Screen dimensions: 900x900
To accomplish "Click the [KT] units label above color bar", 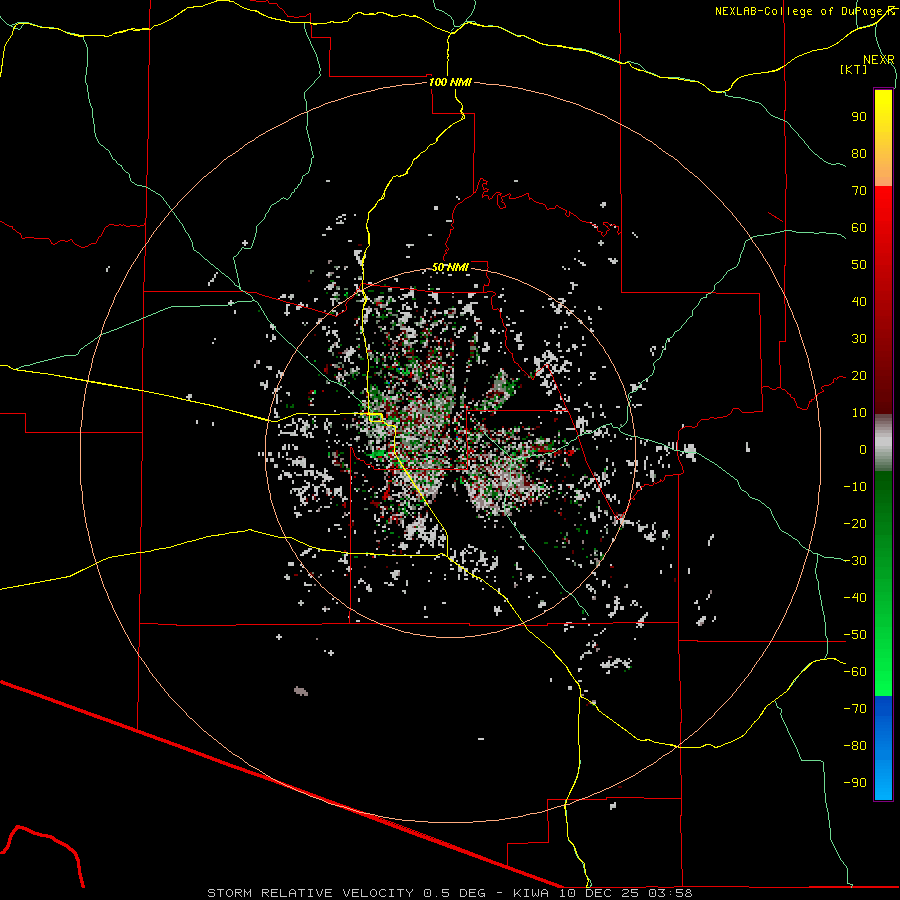I will (854, 69).
